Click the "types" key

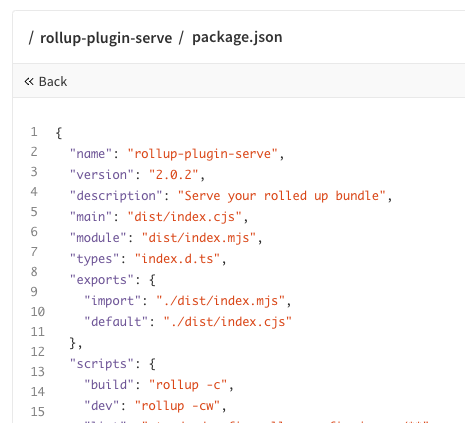94,259
